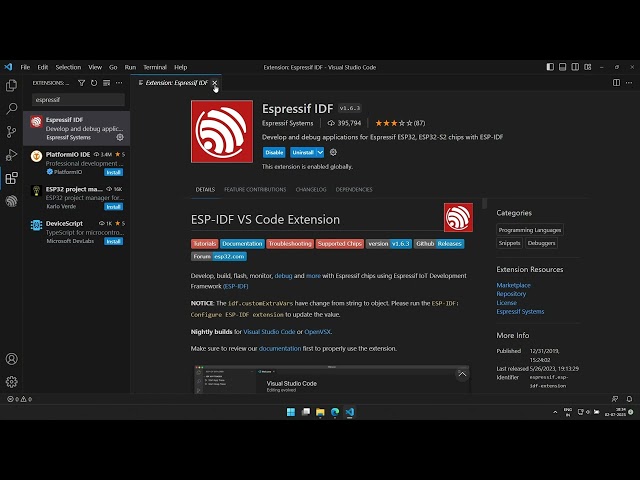Open editor more actions ellipsis
Screen dimensions: 640x480
click(x=629, y=82)
